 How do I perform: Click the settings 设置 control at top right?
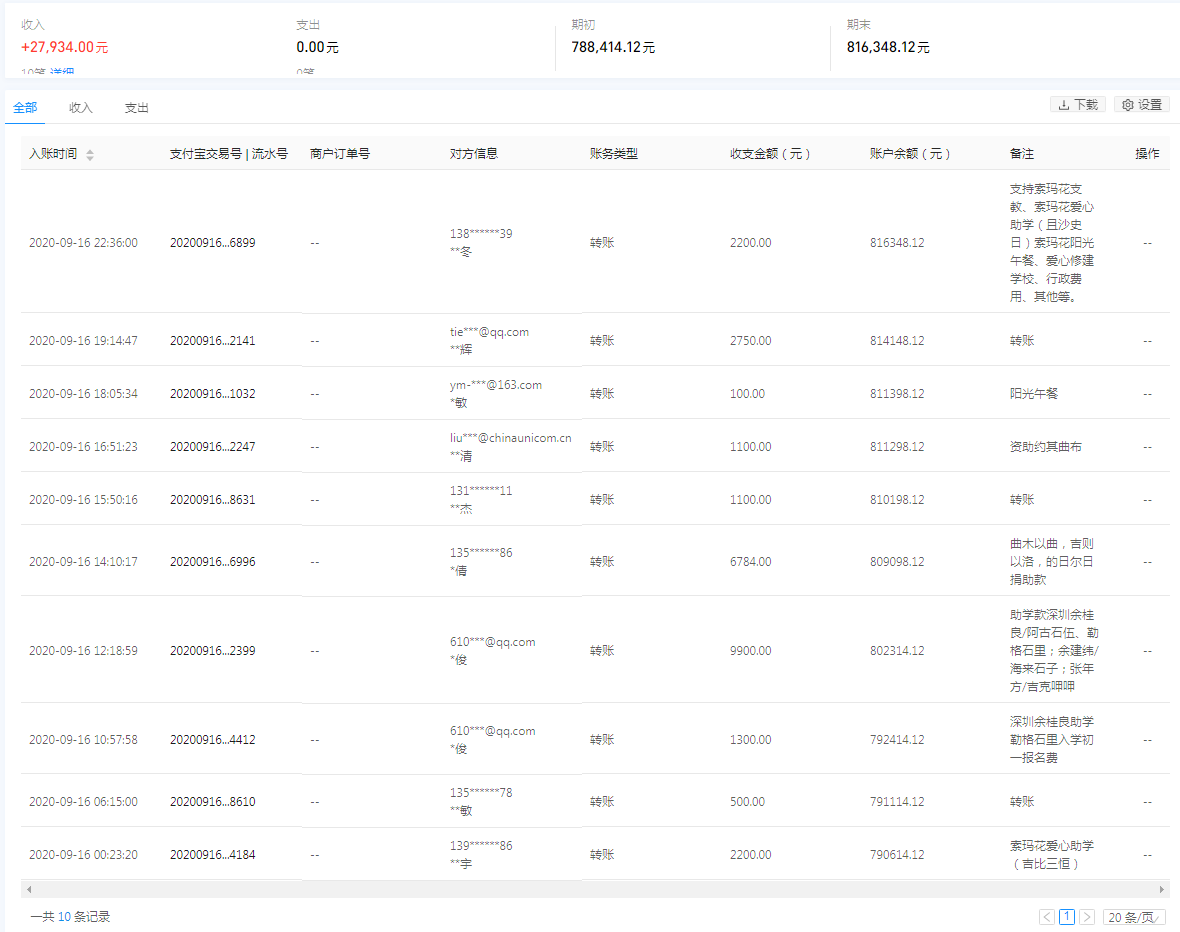(x=1141, y=104)
